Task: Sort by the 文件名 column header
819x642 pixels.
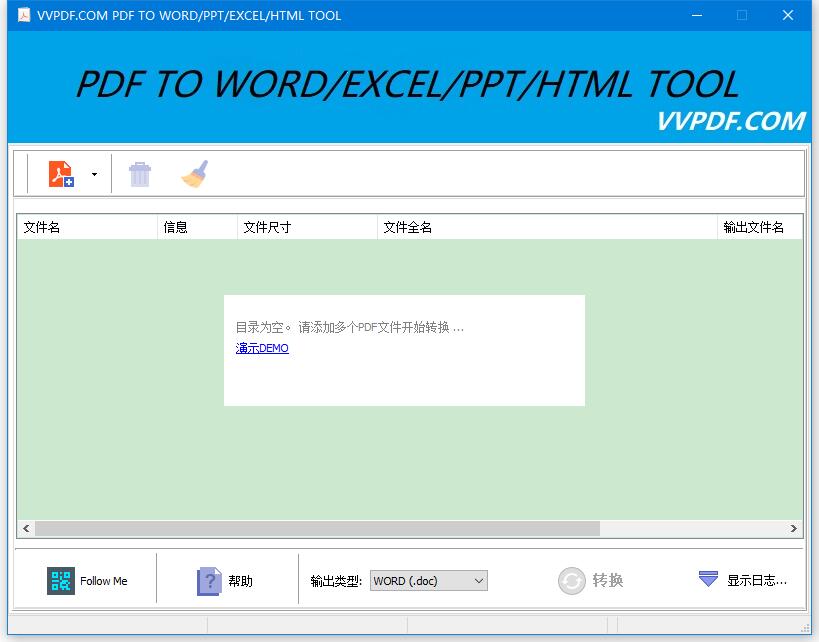Action: click(87, 227)
